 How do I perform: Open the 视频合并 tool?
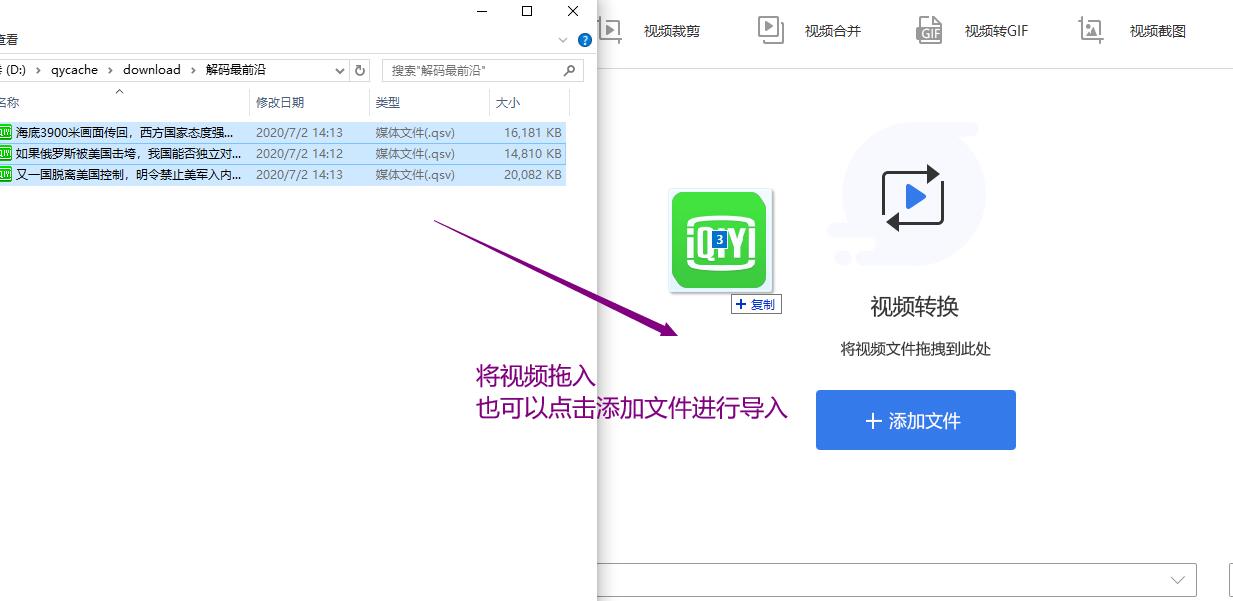[810, 30]
